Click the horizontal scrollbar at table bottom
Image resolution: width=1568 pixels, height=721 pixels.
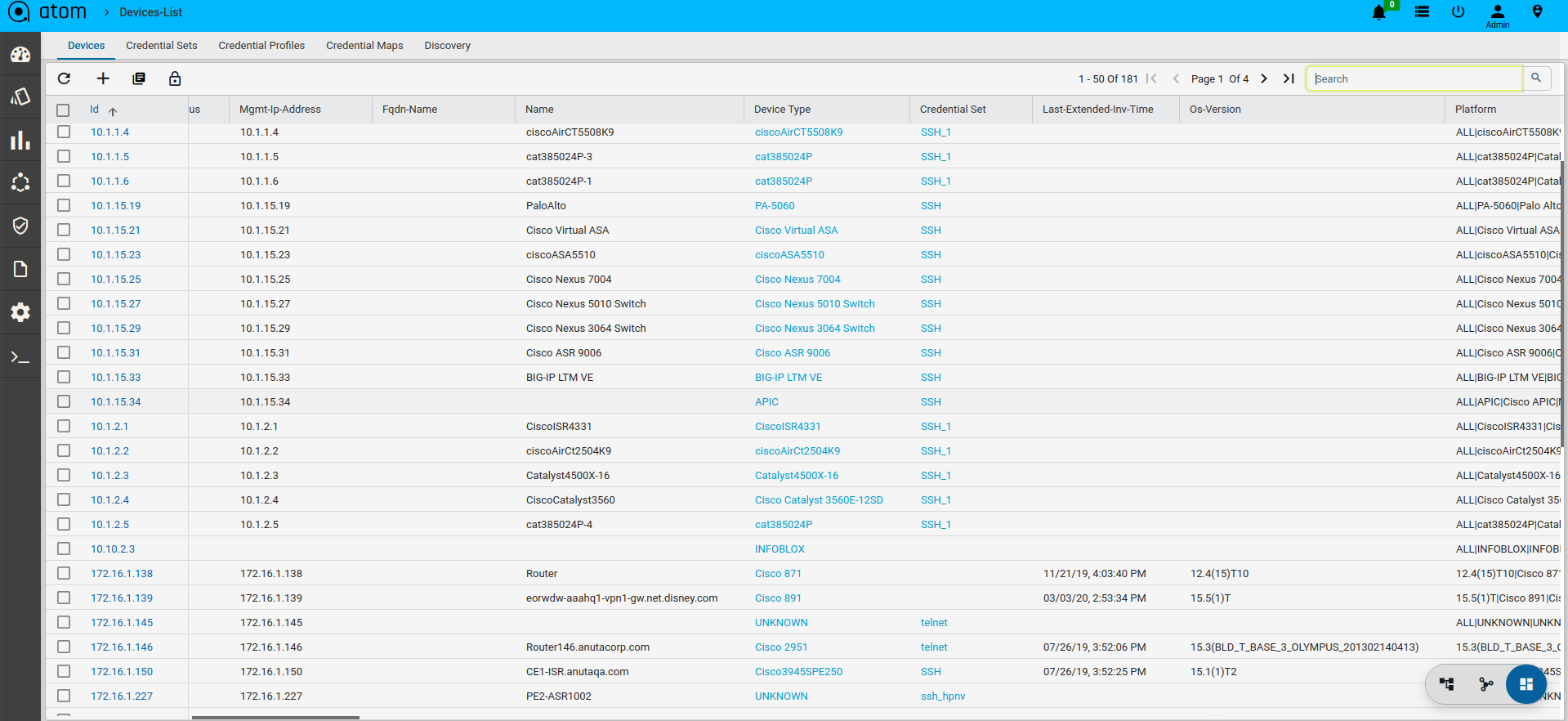pyautogui.click(x=275, y=718)
